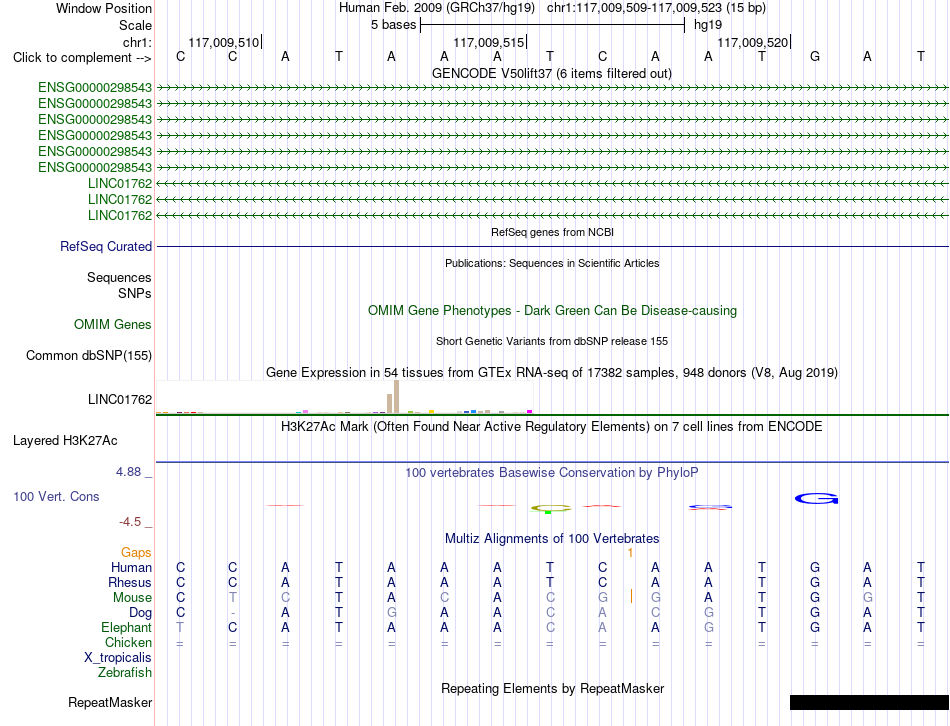Click the G base in the complement row

[x=815, y=56]
